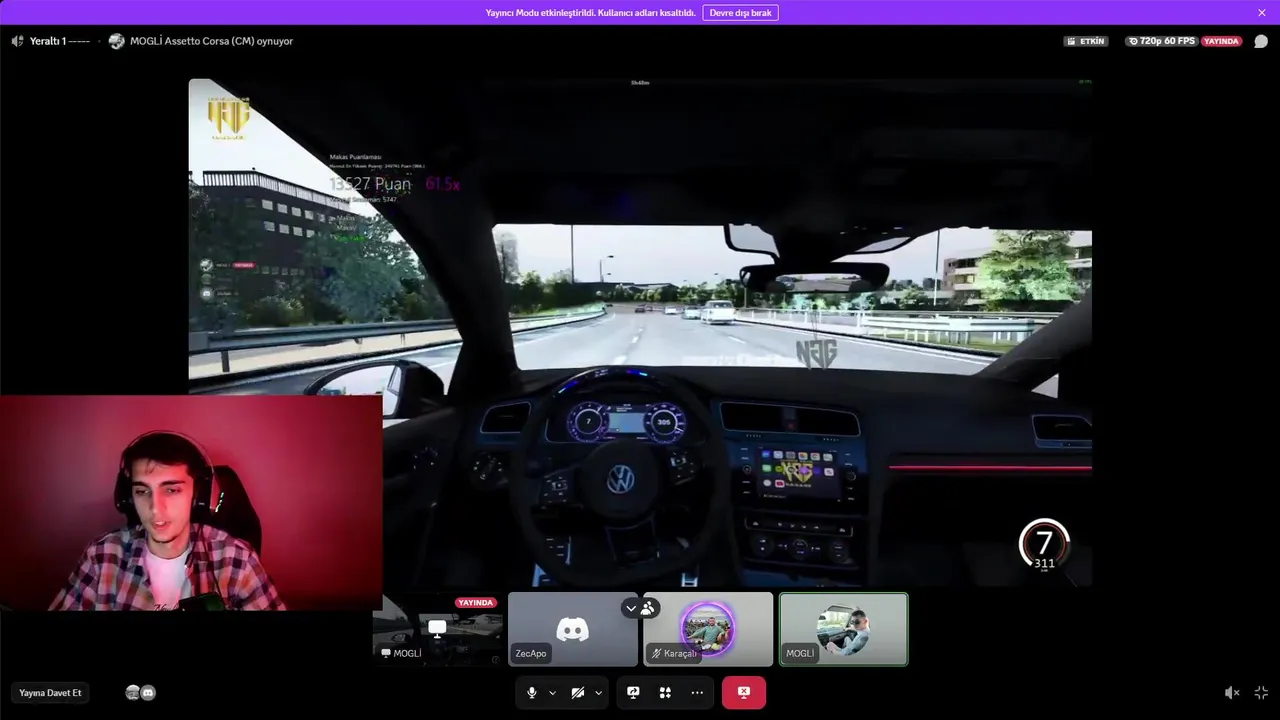Click the speaker icon beside 'Yeraltı 1'

[17, 41]
